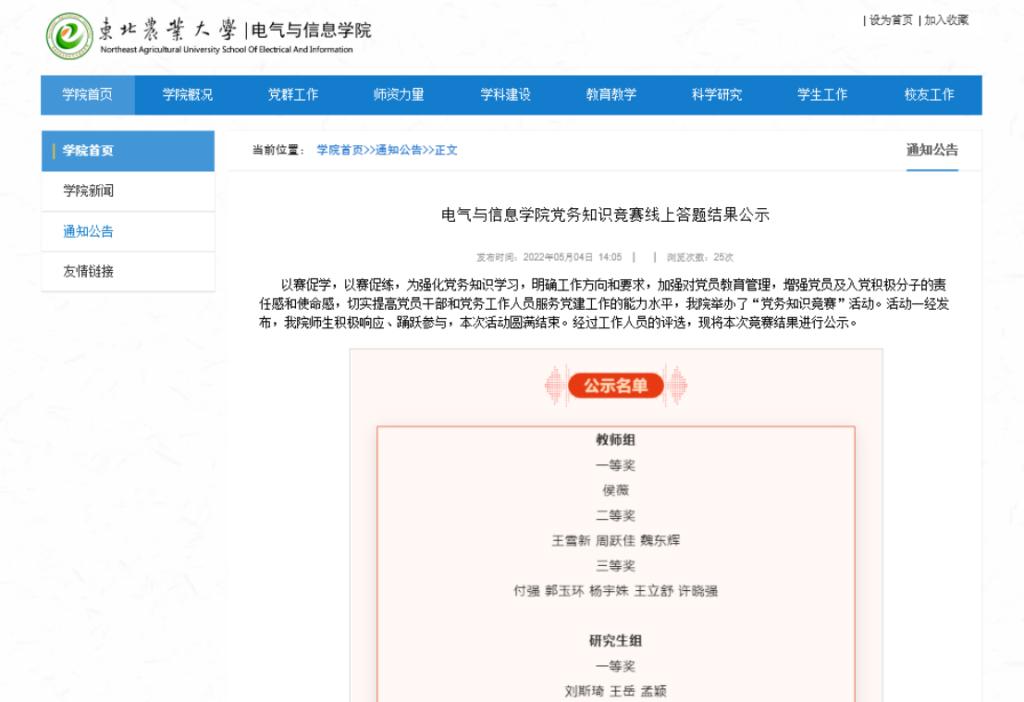
Task: Select 通知公告 in the left sidebar
Action: (88, 231)
